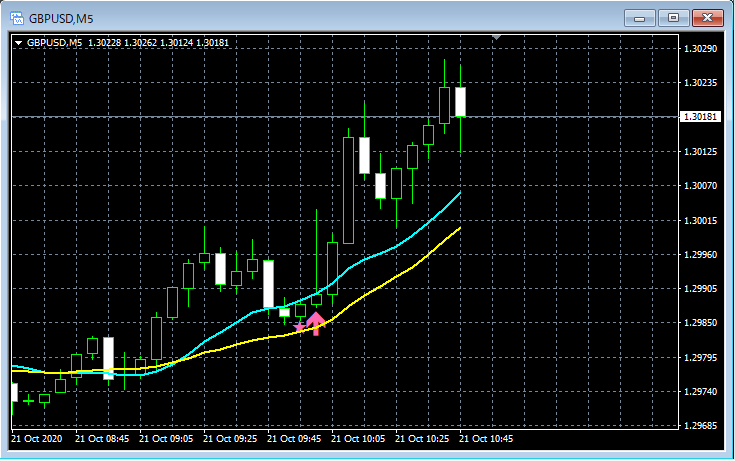
Task: Click the 21 Oct 10:25 time label
Action: click(422, 439)
